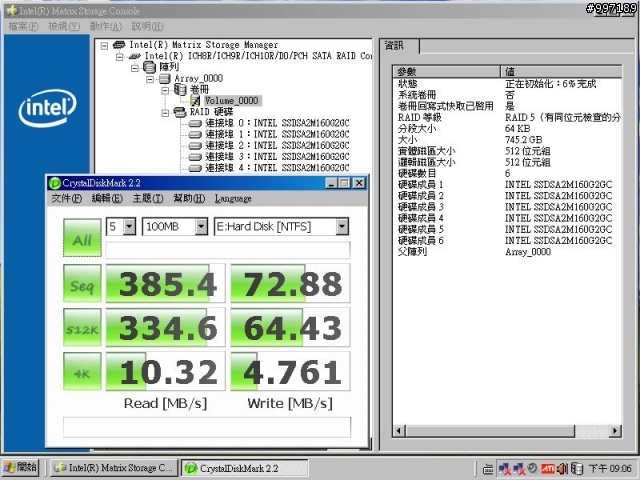Switch to Intel(R) Matrix Storage C... taskbar button
The image size is (640, 480).
pyautogui.click(x=114, y=468)
